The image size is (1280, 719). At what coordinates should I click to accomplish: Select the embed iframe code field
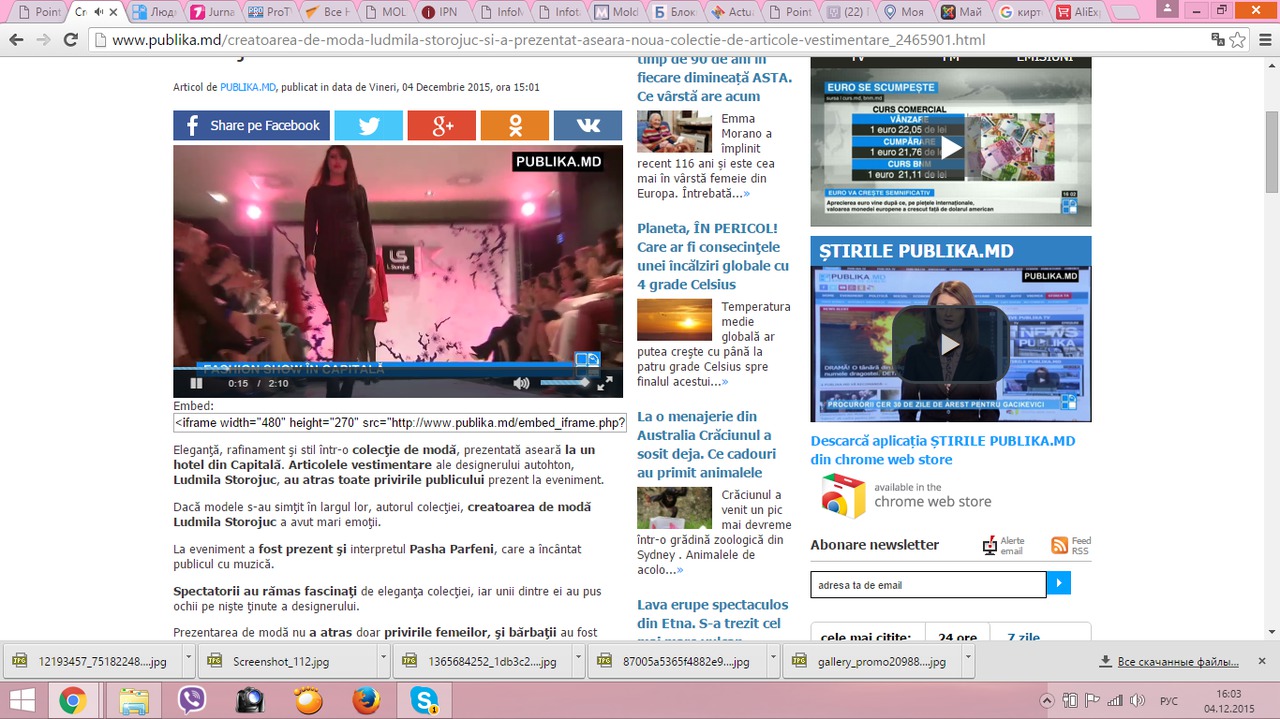click(400, 422)
